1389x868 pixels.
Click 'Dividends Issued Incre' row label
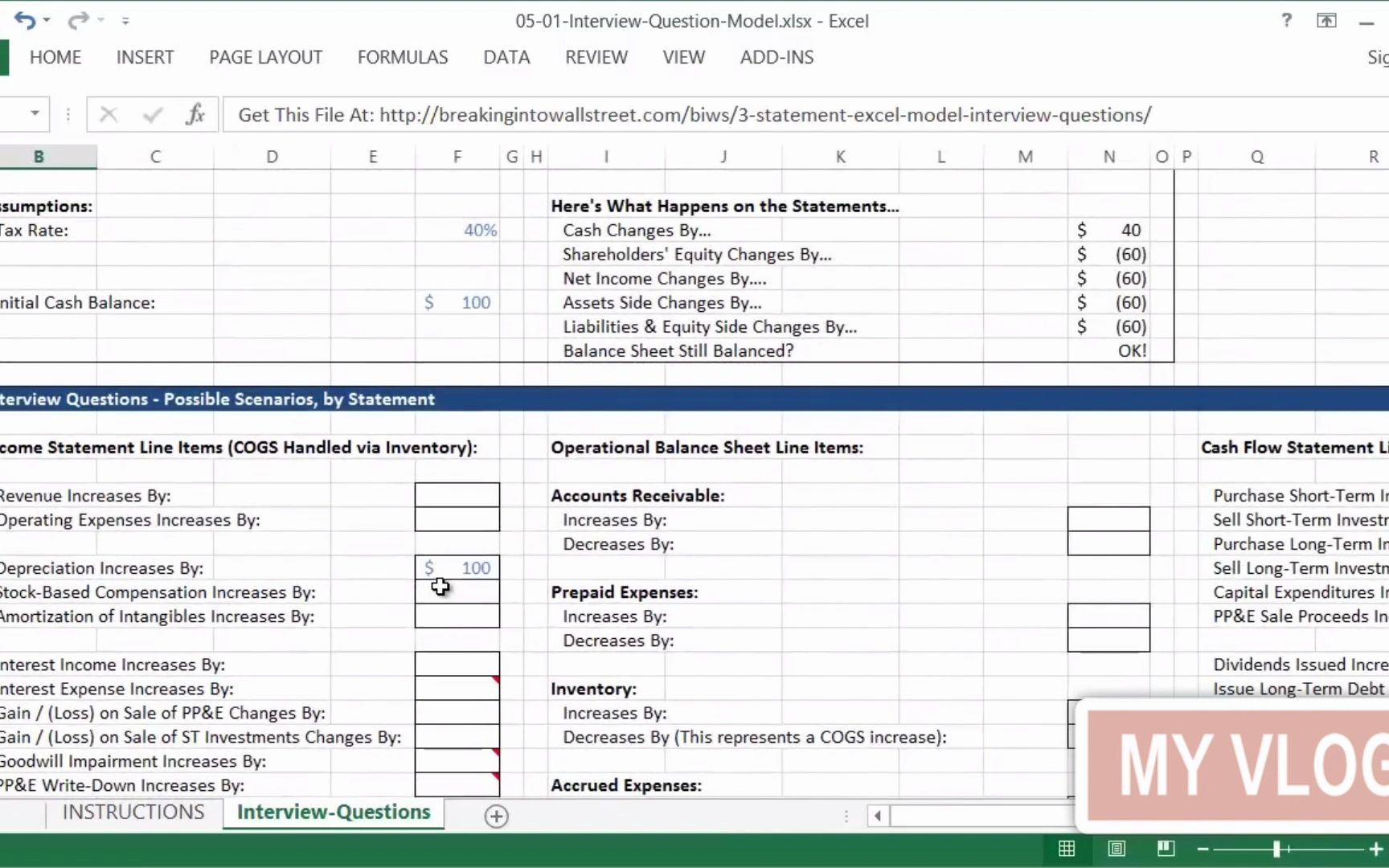point(1301,665)
